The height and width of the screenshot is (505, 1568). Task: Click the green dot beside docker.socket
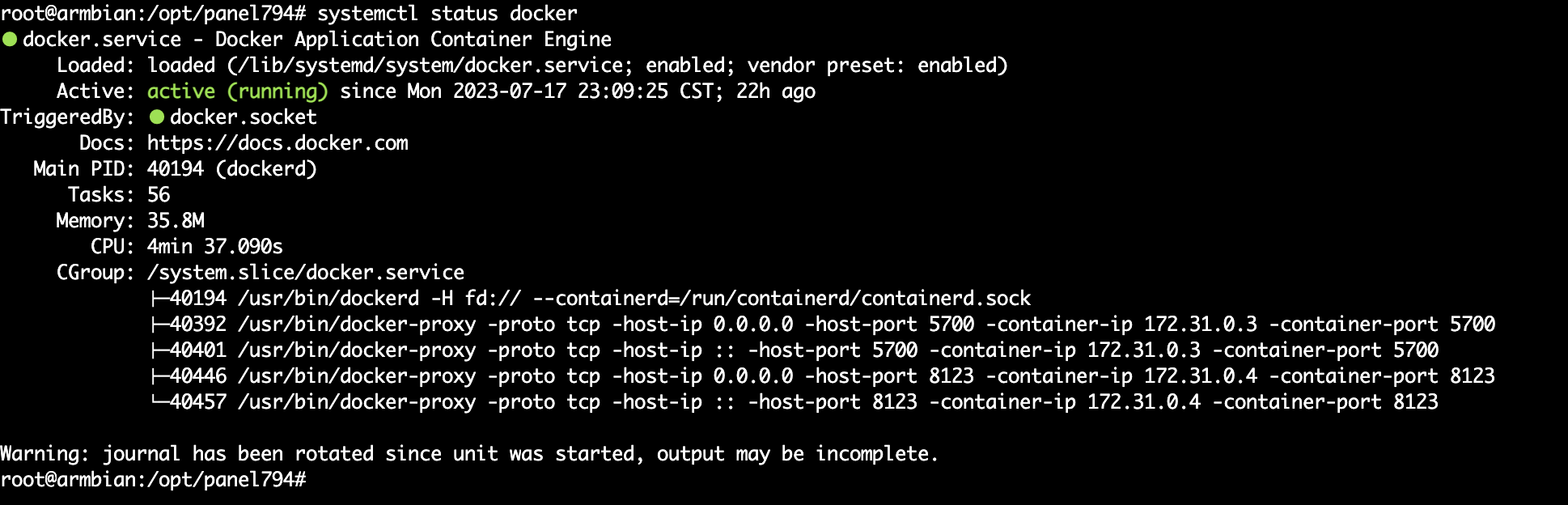point(157,117)
